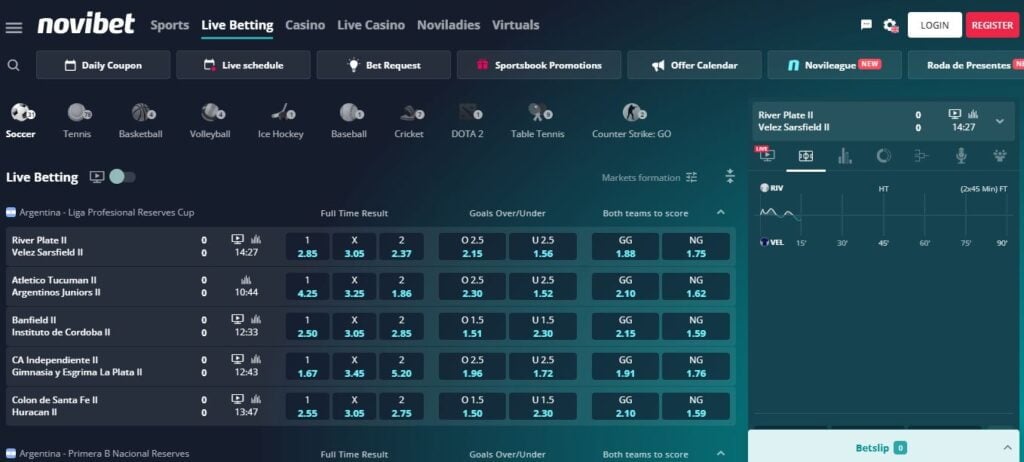Open the donut chart tab in match panel
The image size is (1024, 462).
point(883,156)
